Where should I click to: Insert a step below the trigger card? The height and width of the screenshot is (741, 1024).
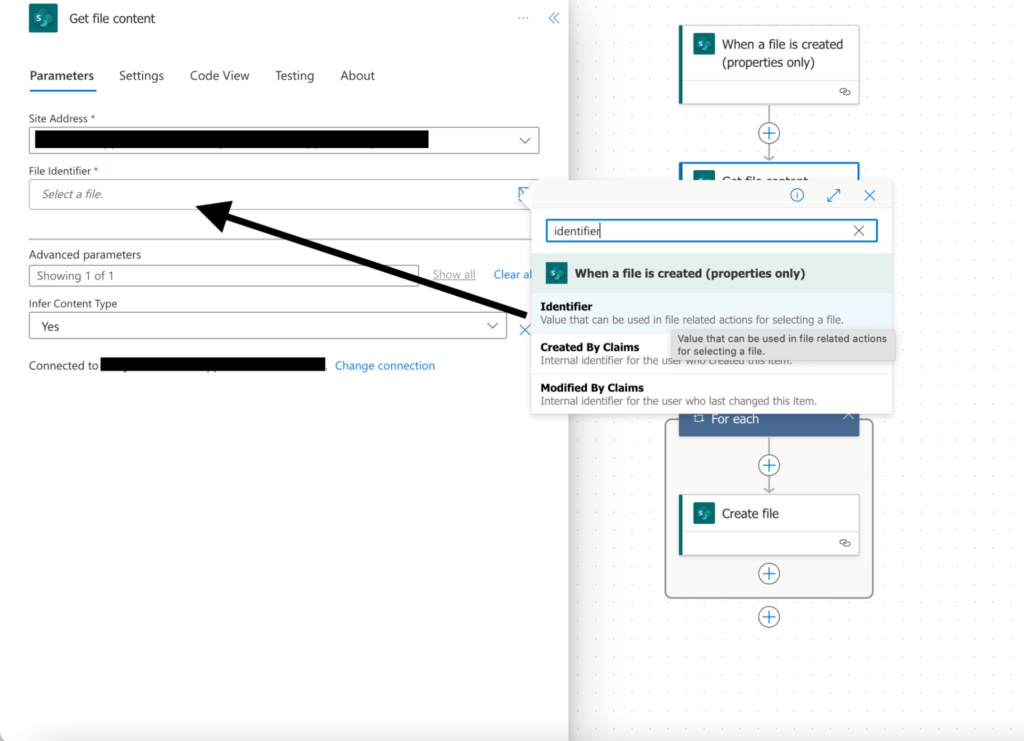point(769,132)
